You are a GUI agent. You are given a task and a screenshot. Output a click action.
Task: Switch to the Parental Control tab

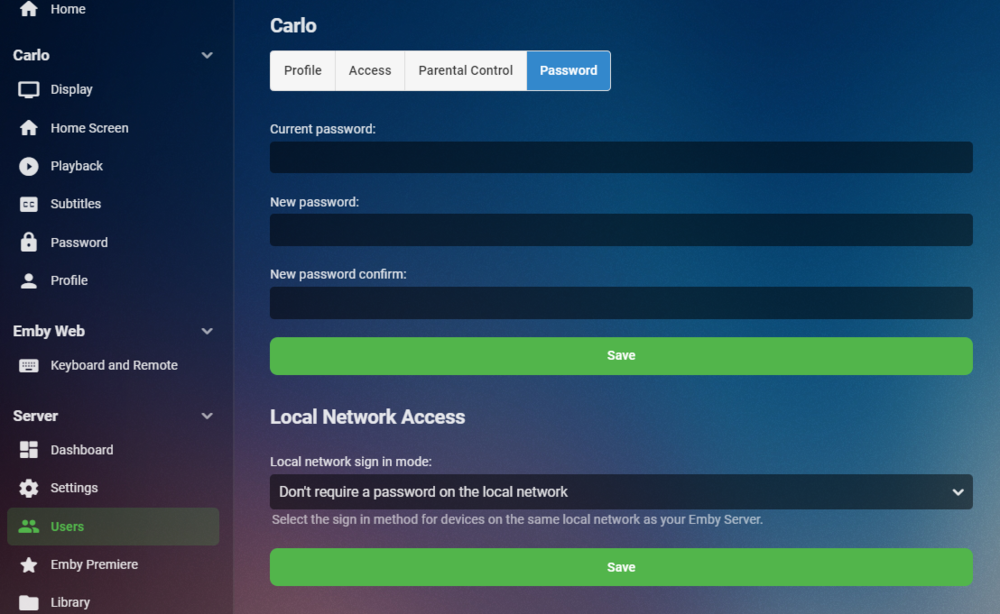tap(465, 71)
